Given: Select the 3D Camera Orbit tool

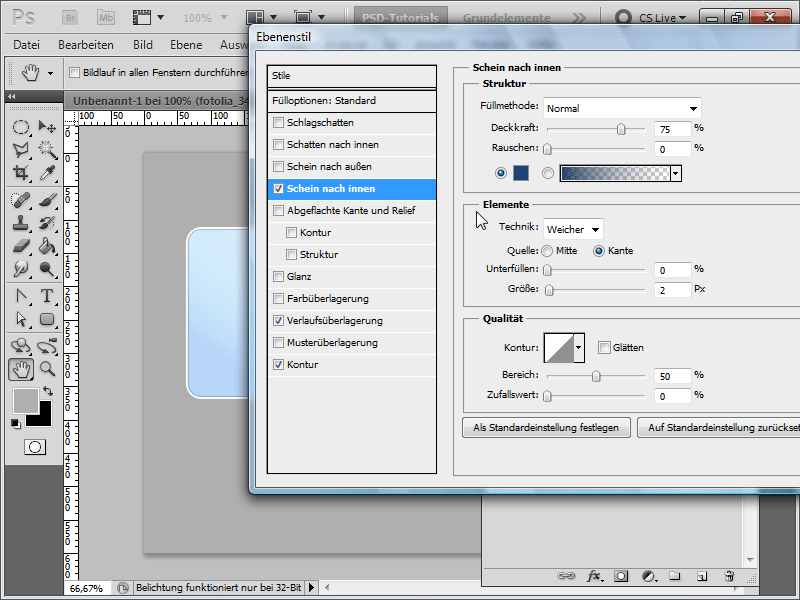Looking at the screenshot, I should [x=47, y=346].
